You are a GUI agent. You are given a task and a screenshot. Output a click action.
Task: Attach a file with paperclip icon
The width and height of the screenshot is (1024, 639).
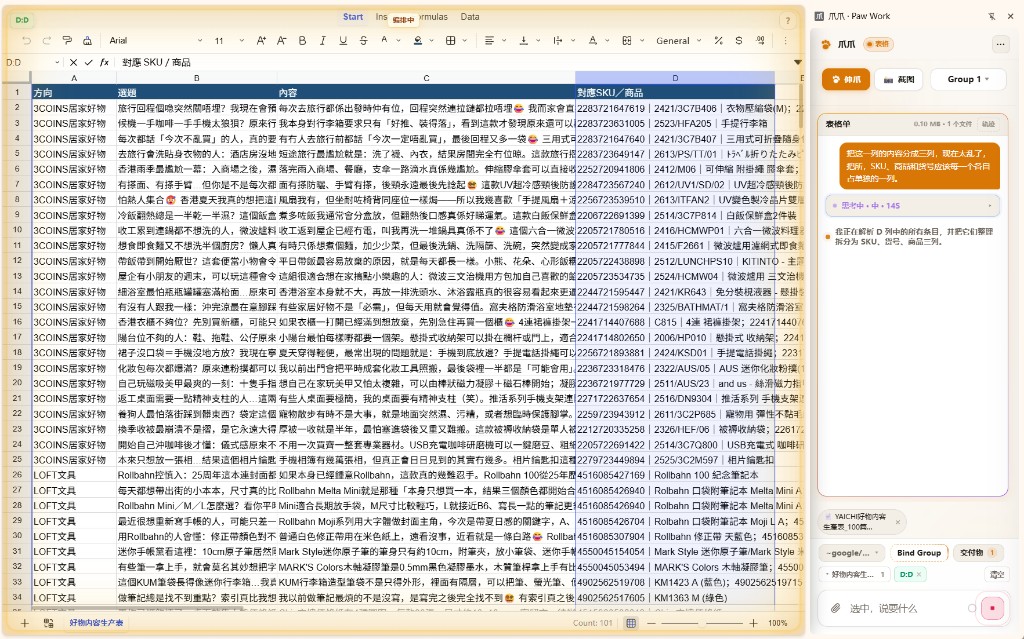[x=835, y=608]
